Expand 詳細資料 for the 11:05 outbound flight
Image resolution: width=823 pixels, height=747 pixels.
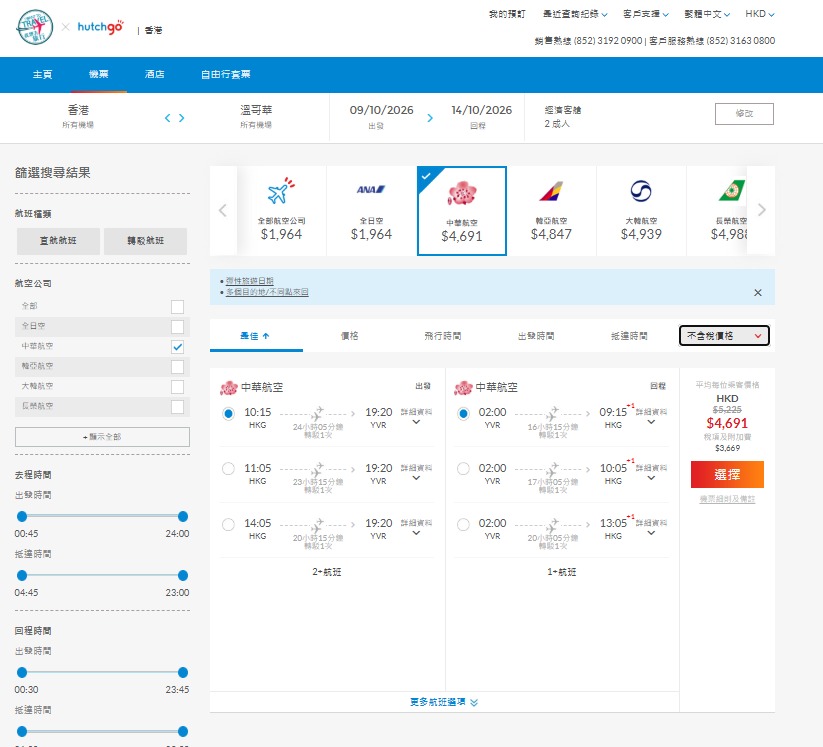tap(416, 472)
